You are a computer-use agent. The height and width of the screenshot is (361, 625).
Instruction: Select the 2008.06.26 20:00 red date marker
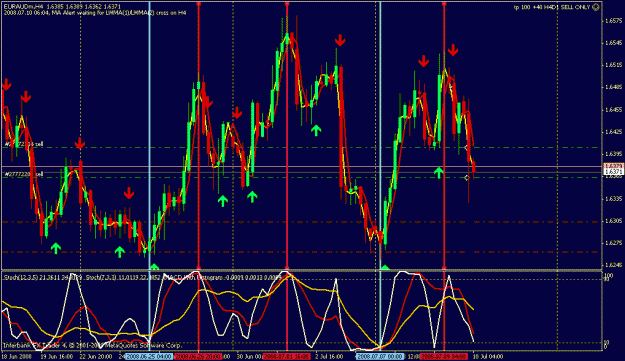tap(199, 356)
